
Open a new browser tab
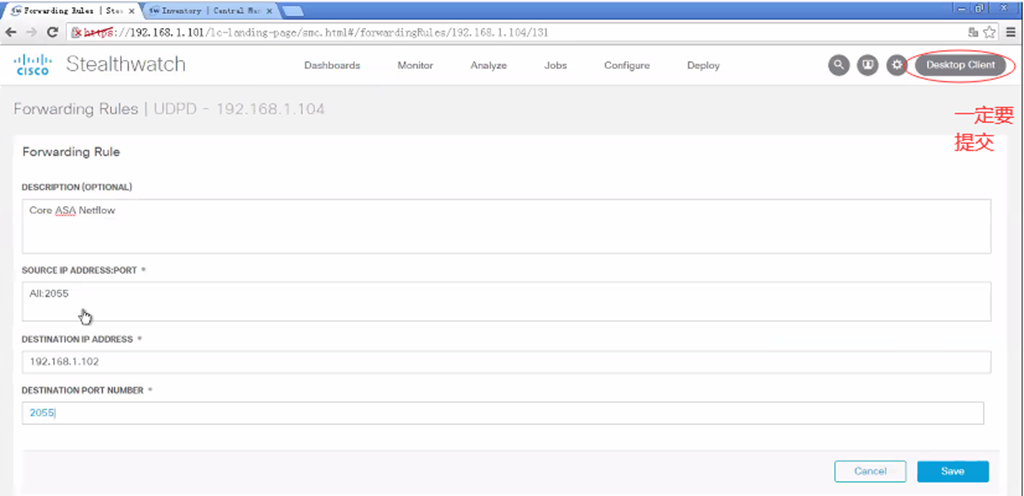[x=293, y=11]
